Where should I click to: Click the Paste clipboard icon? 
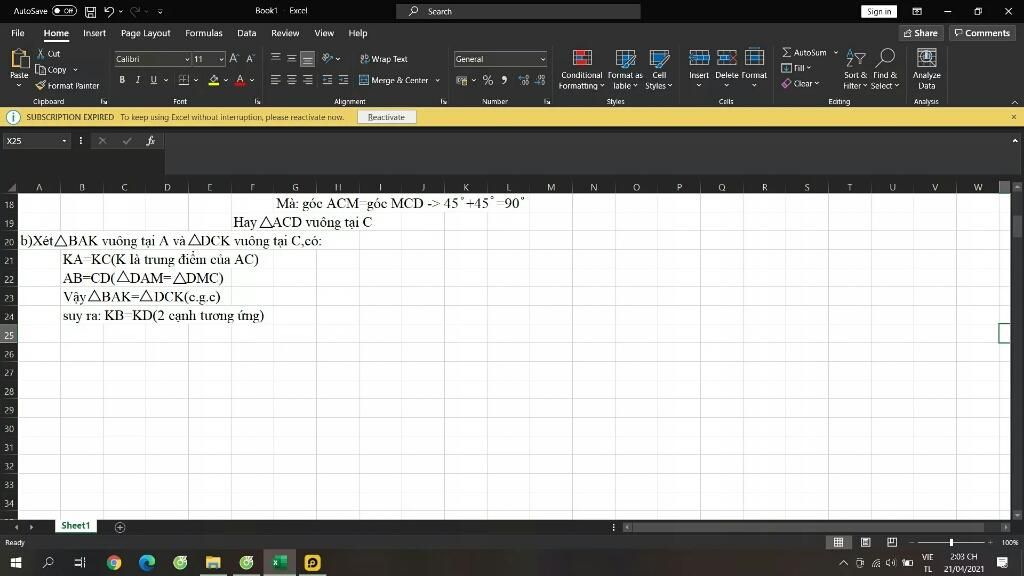[20, 60]
